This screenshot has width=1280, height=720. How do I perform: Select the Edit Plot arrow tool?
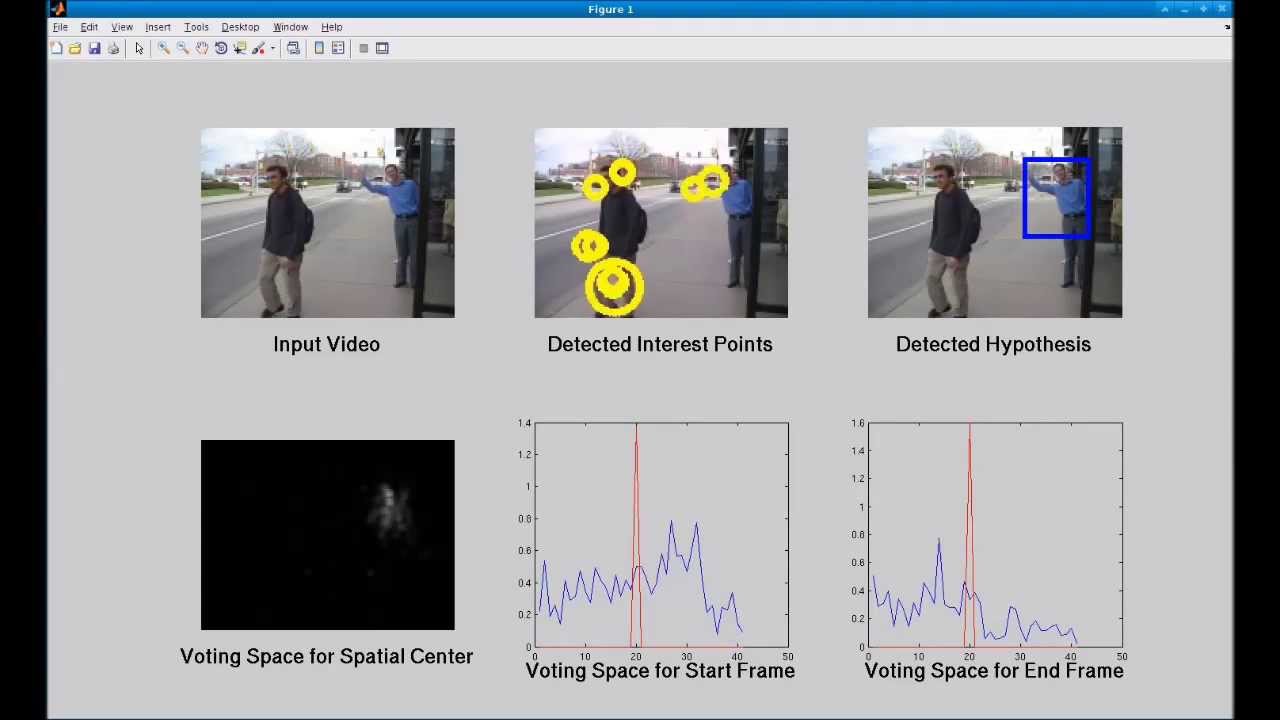pyautogui.click(x=139, y=48)
